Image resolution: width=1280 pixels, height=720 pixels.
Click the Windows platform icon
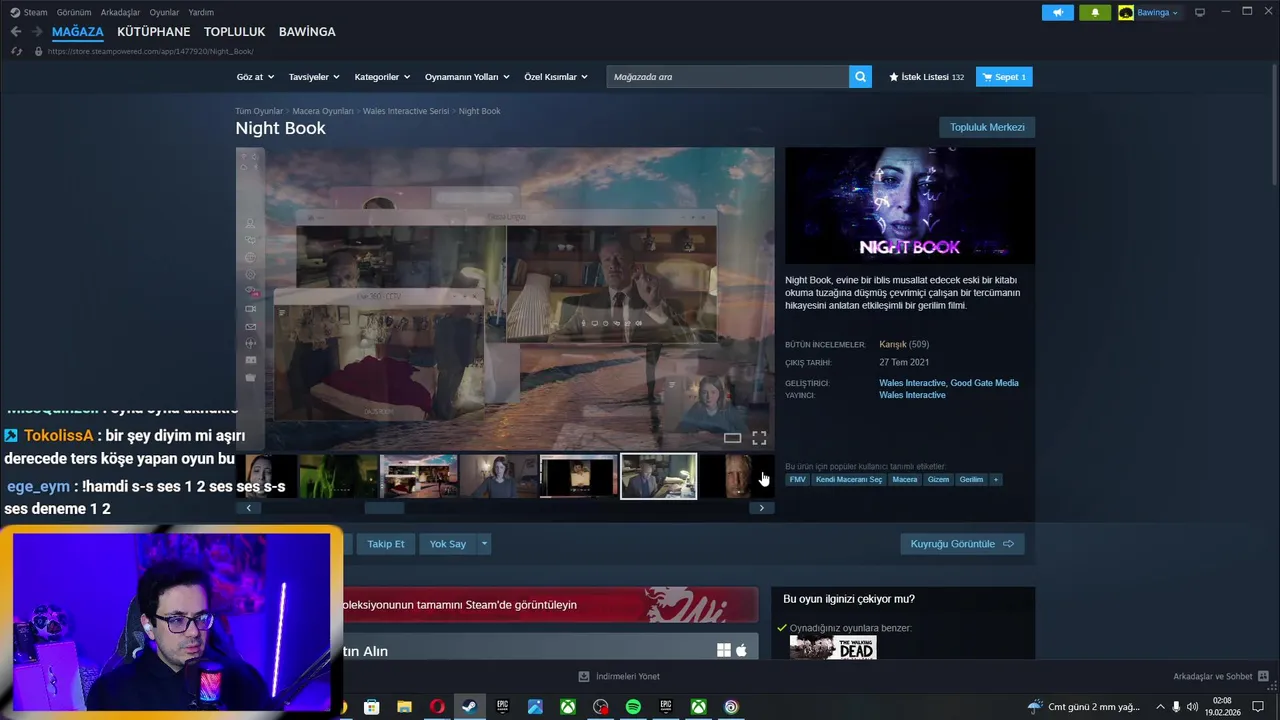724,650
